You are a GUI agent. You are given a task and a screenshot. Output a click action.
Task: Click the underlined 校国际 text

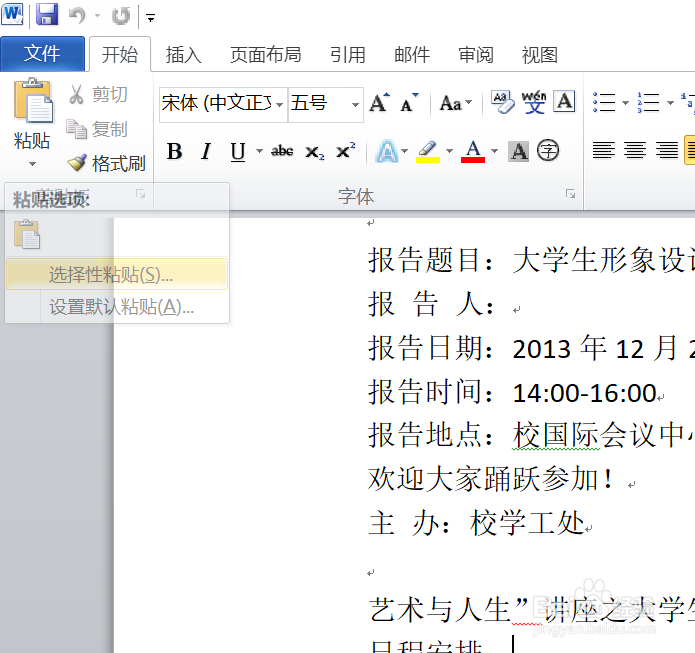[x=556, y=435]
